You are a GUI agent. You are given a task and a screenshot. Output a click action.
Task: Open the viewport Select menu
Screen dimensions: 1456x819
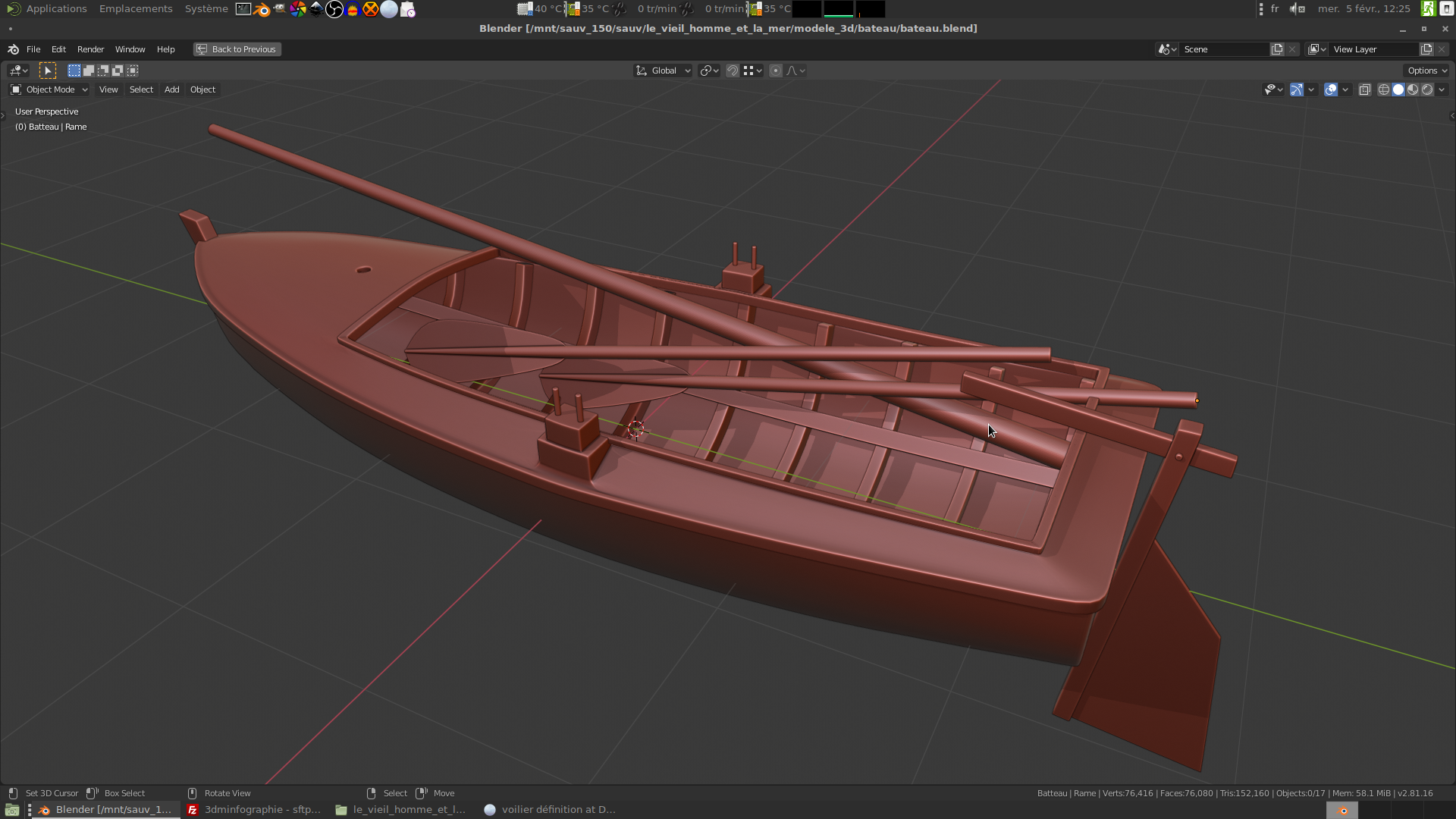pyautogui.click(x=141, y=89)
